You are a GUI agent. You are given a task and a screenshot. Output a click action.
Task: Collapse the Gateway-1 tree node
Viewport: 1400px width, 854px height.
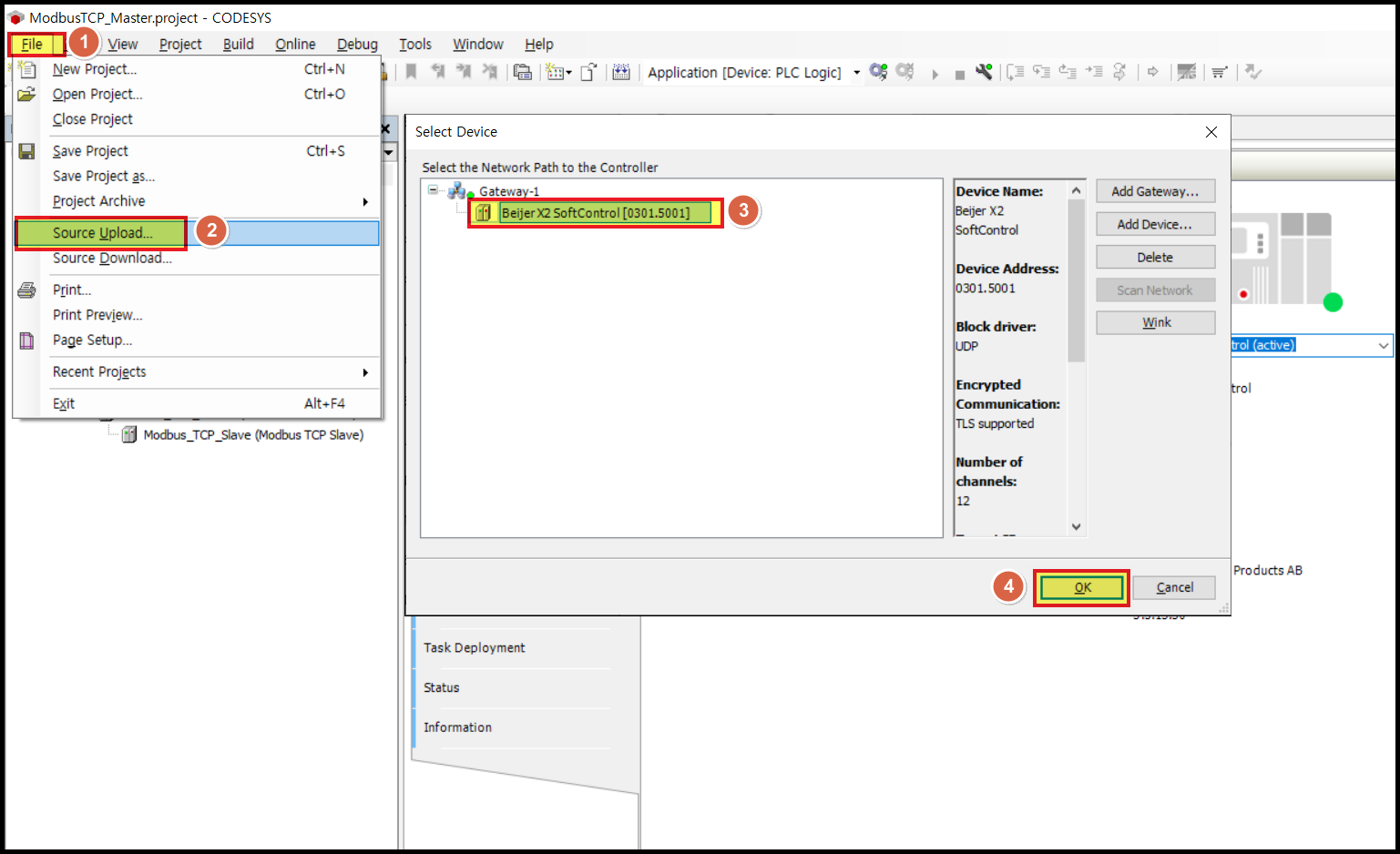click(433, 190)
